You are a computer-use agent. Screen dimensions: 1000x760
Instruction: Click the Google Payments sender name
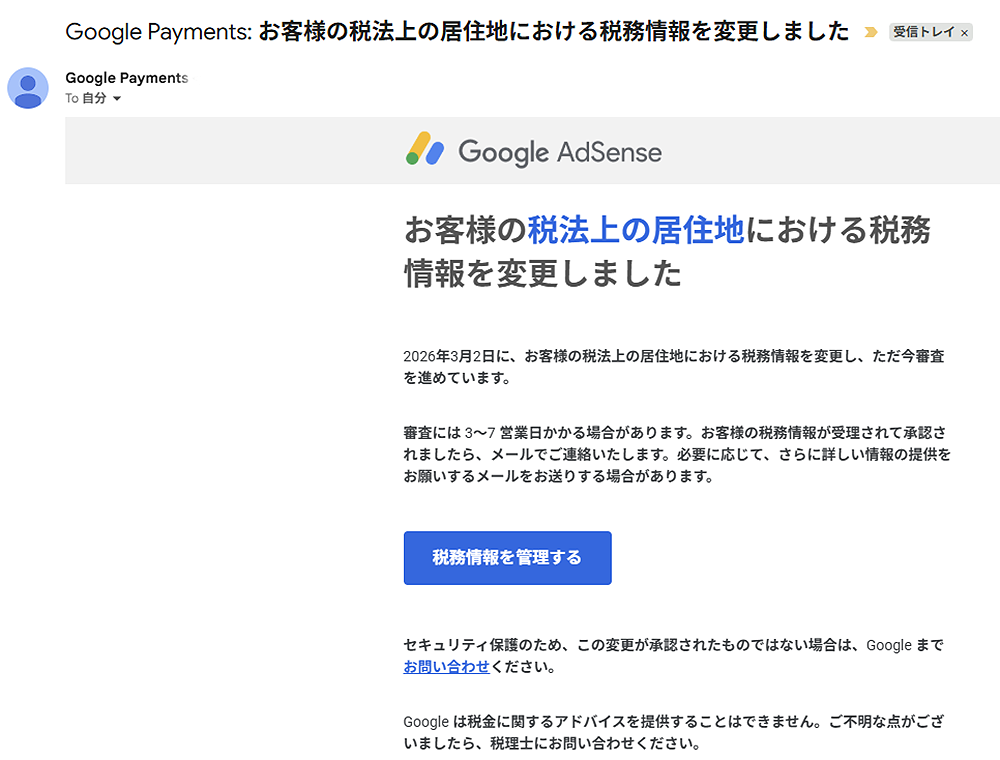(x=126, y=78)
